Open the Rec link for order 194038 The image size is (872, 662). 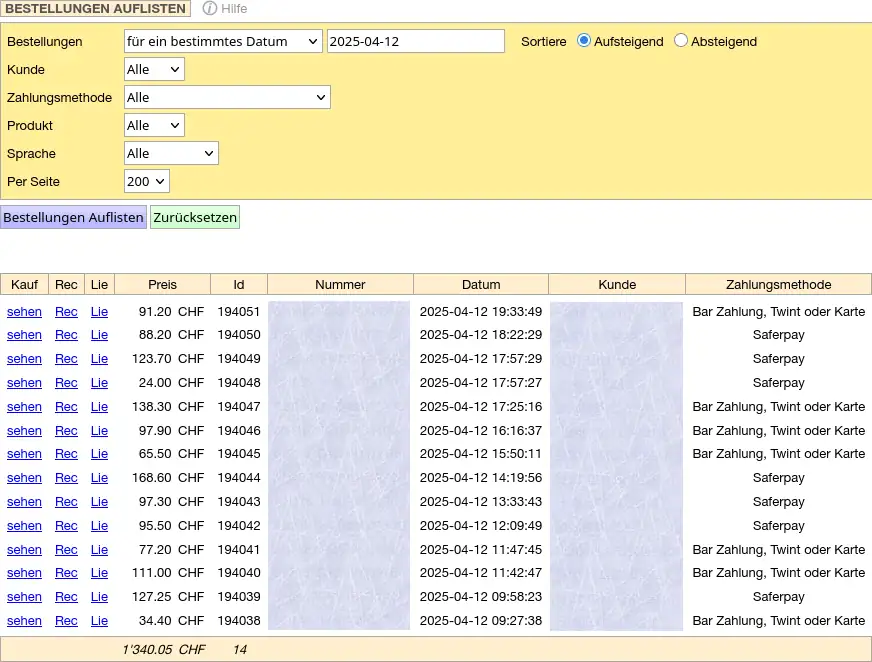tap(66, 621)
